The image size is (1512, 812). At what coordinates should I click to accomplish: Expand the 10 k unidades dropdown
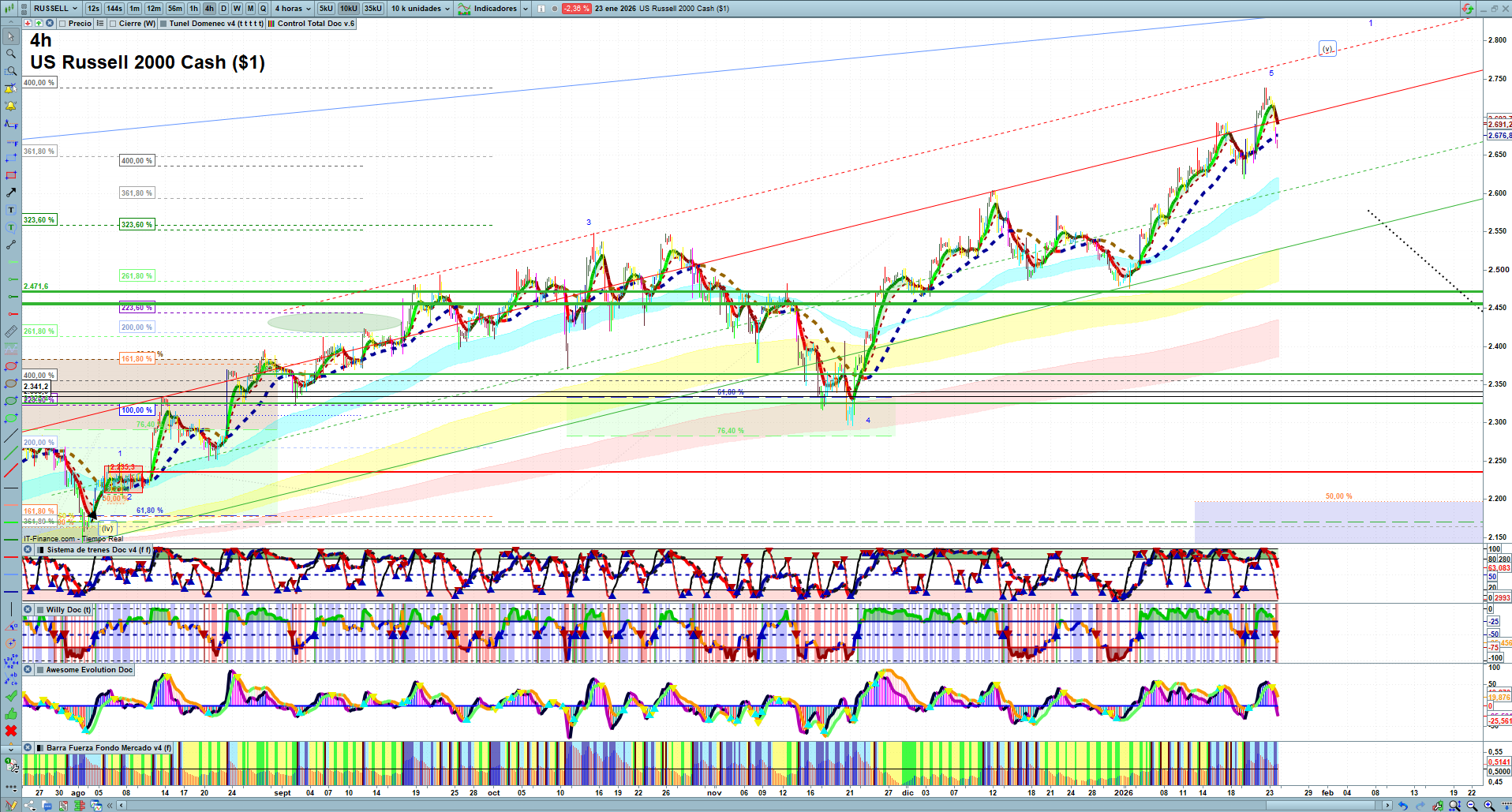(421, 9)
